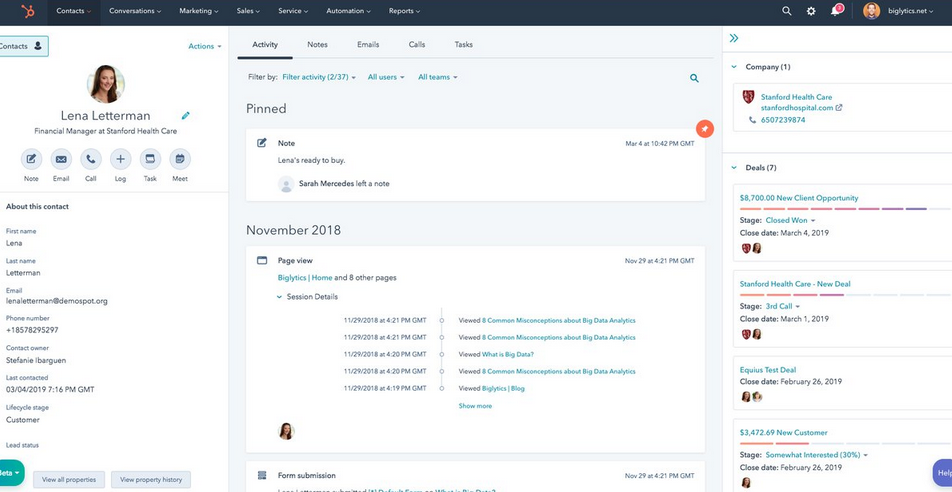
Task: Click the Email envelope icon
Action: (61, 159)
